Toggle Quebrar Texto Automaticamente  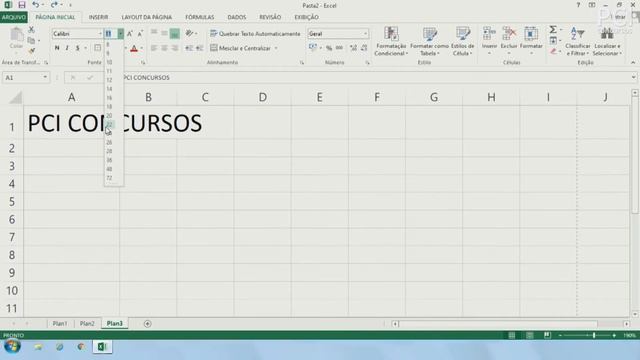pyautogui.click(x=255, y=33)
